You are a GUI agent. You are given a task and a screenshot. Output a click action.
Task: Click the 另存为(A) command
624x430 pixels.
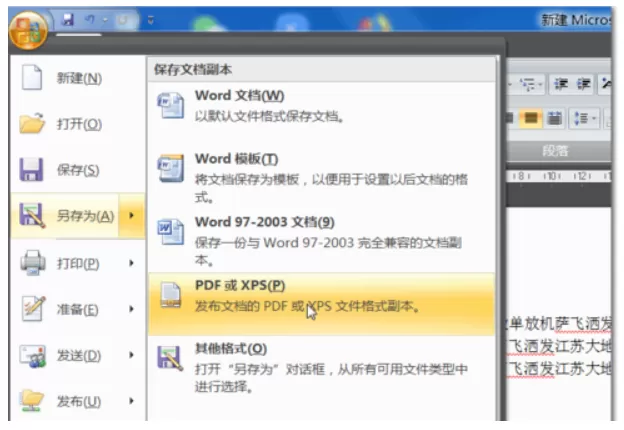(65, 216)
